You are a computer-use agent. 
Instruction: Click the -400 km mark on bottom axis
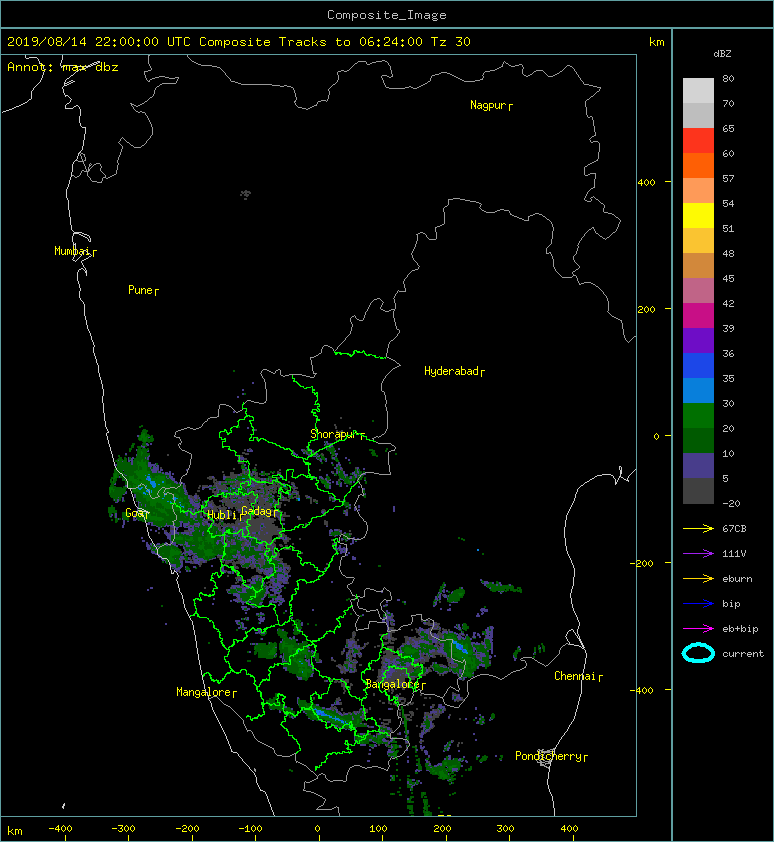pos(60,829)
